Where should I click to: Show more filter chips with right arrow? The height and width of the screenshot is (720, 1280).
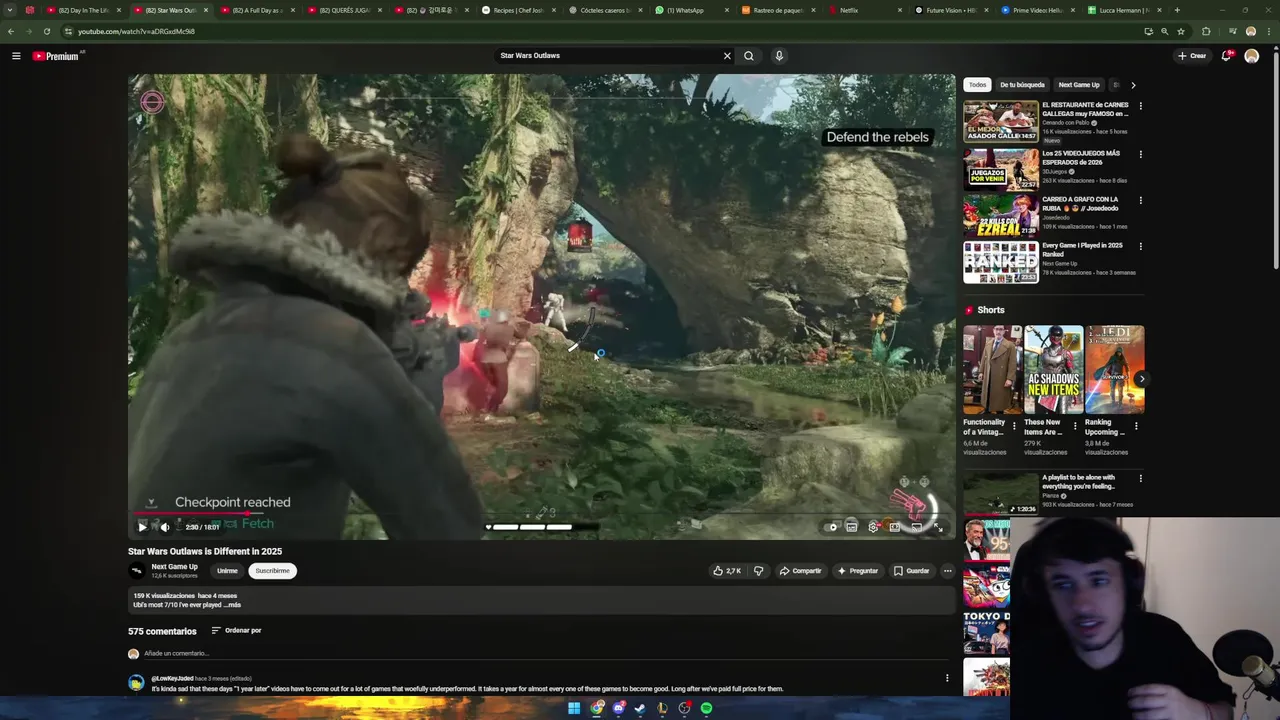[x=1133, y=85]
